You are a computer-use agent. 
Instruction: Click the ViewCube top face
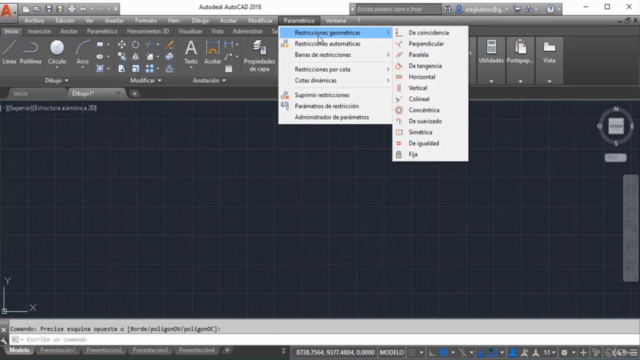pos(616,126)
